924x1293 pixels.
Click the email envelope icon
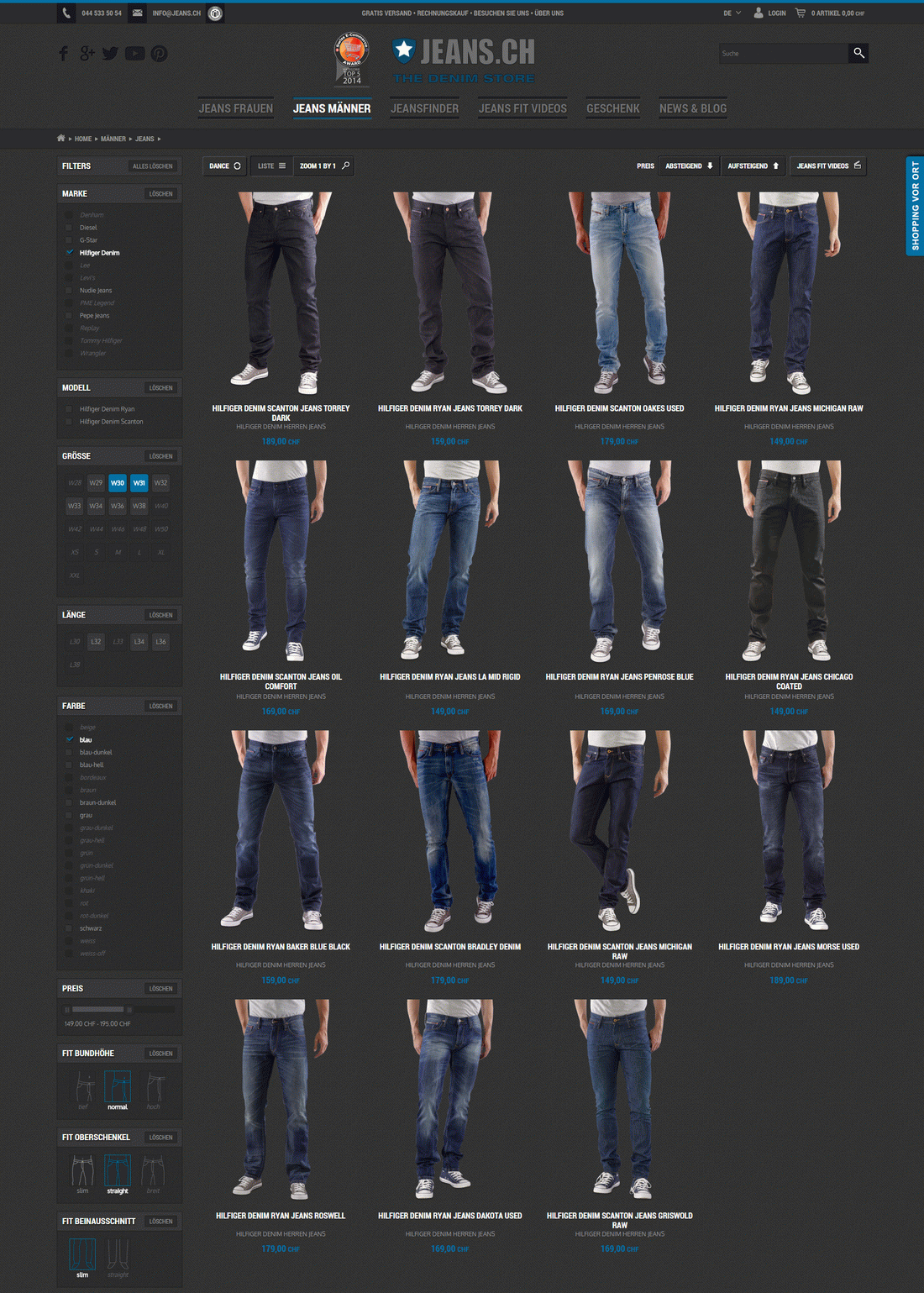coord(138,13)
